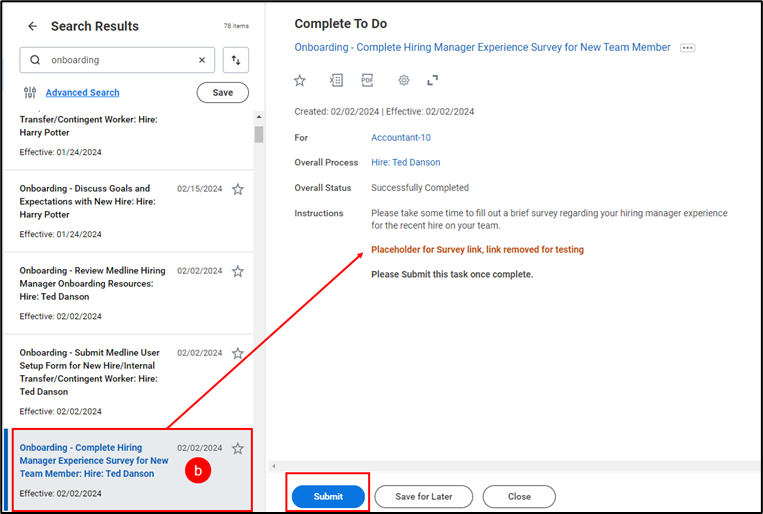The image size is (763, 514).
Task: Export task to Excel icon
Action: tap(336, 80)
